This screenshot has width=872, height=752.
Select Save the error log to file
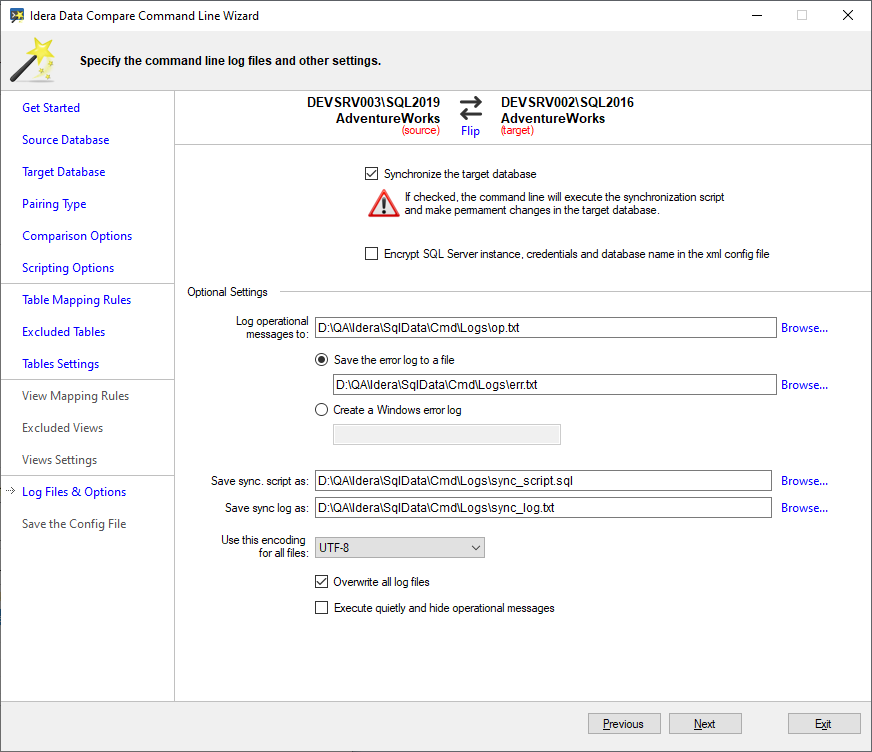tap(322, 359)
